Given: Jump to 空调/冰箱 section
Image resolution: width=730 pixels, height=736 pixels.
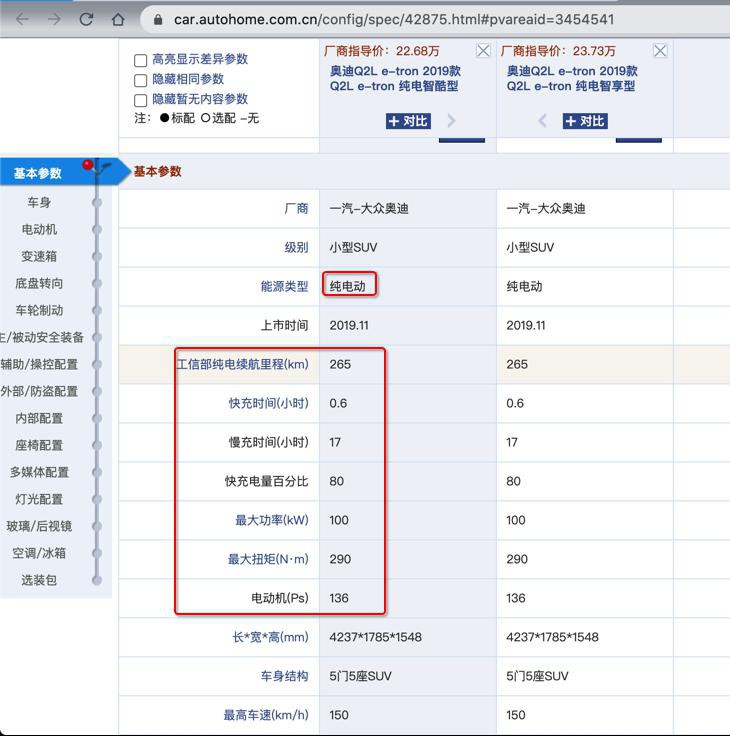Looking at the screenshot, I should (39, 553).
